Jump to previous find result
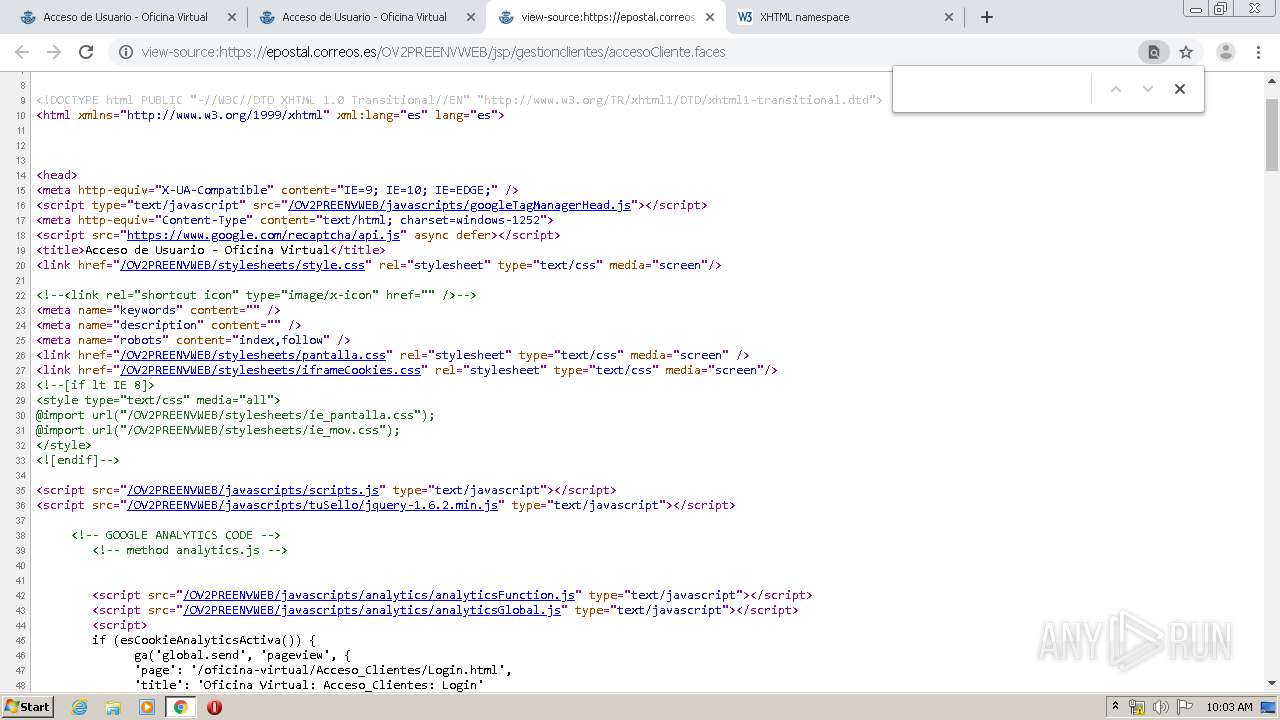Viewport: 1280px width, 720px height. 1116,89
